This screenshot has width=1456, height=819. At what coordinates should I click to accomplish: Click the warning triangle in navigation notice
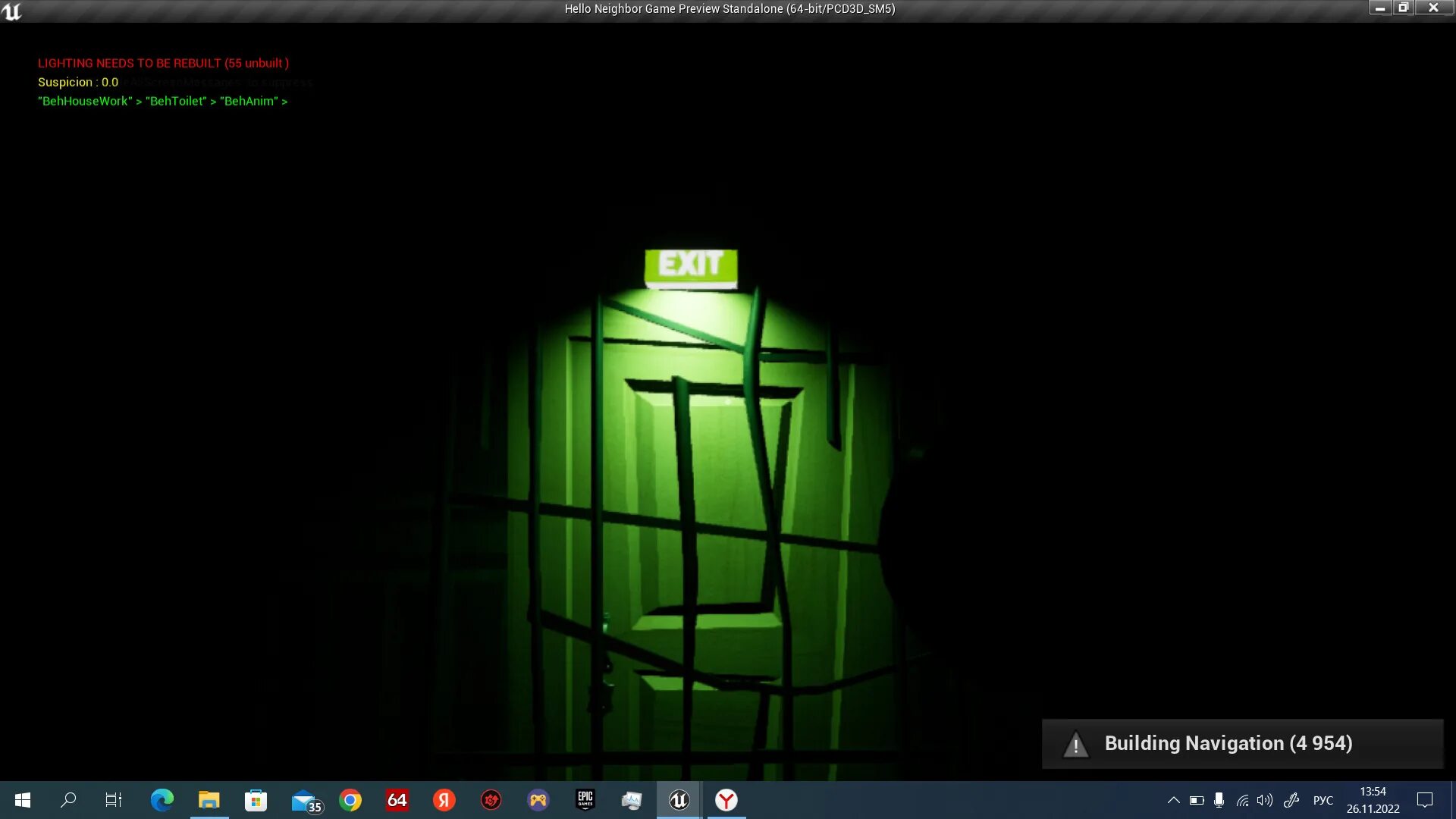coord(1075,744)
